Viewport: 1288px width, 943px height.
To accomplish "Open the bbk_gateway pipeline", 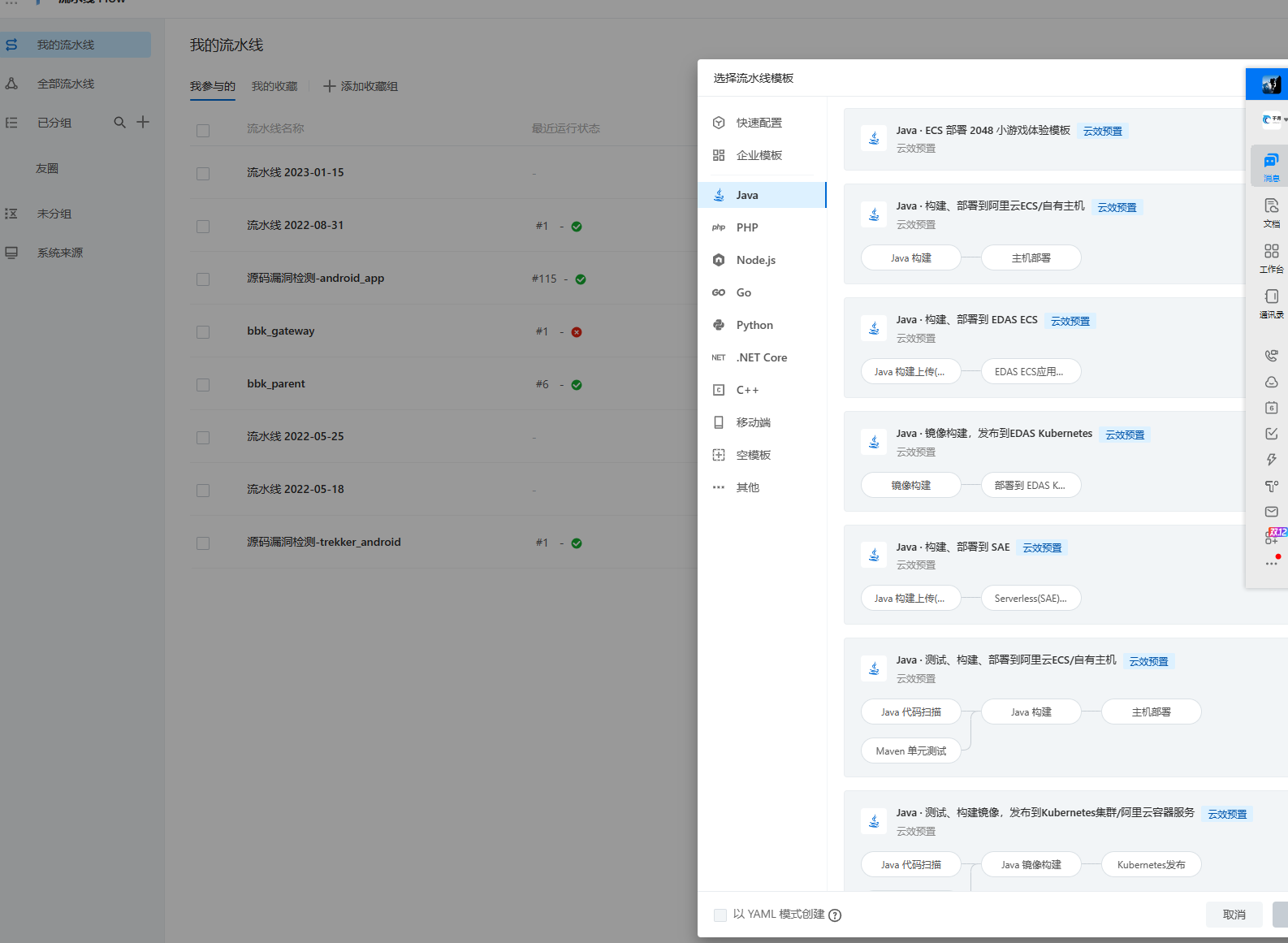I will (281, 331).
